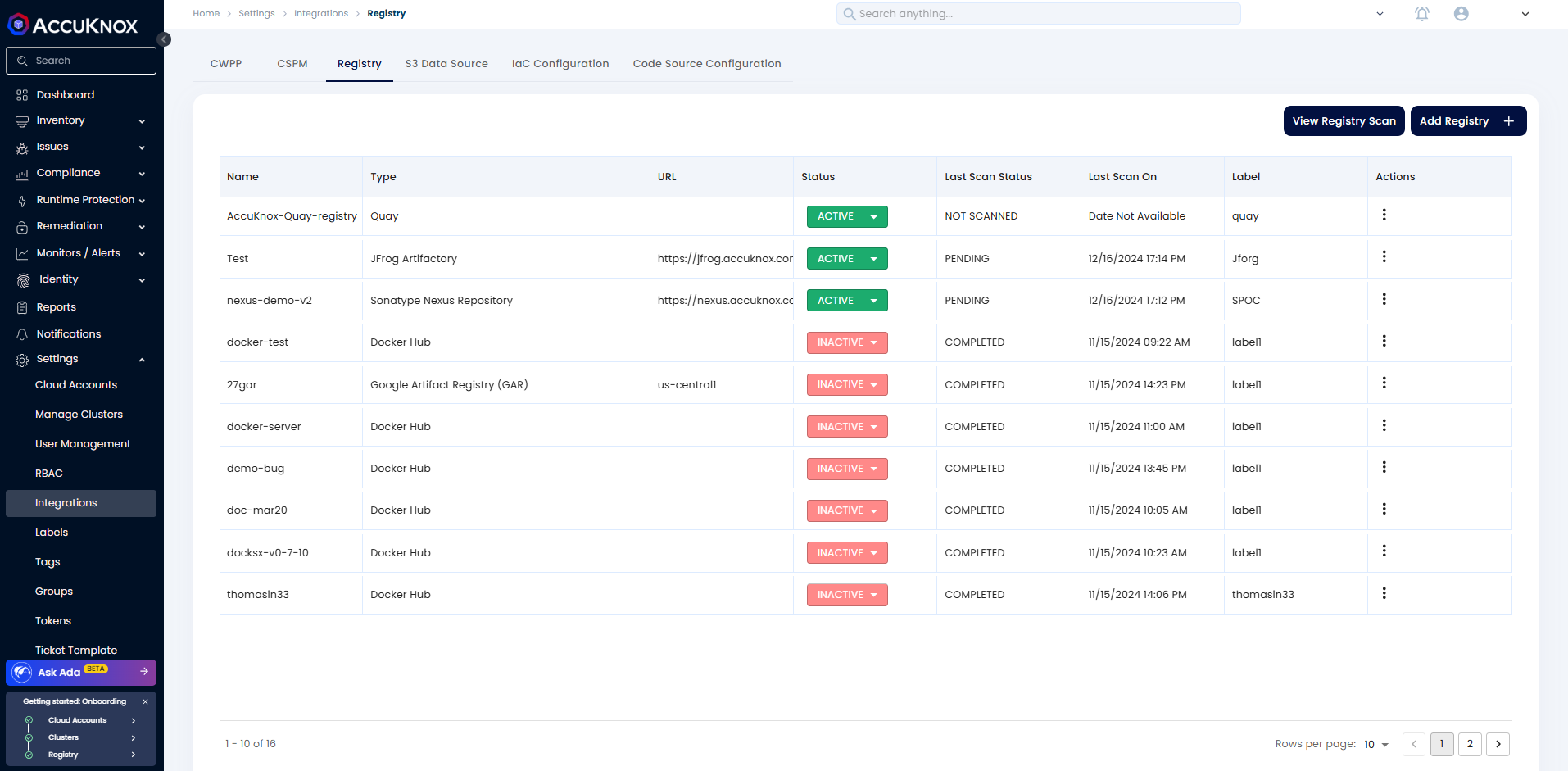Open actions menu for thomasin33 row
This screenshot has width=1568, height=771.
coord(1384,593)
